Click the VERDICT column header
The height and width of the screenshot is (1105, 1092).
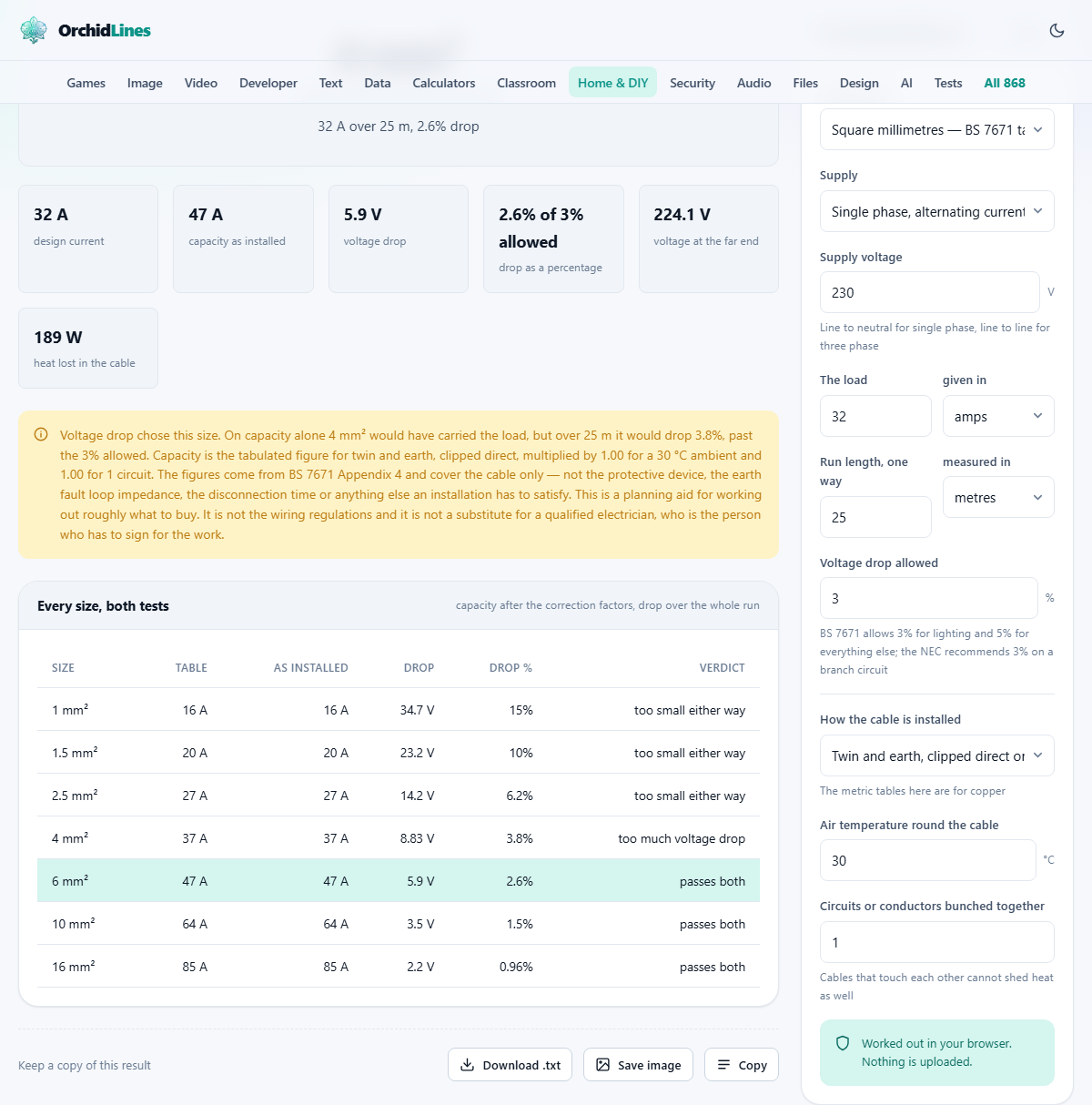(723, 667)
